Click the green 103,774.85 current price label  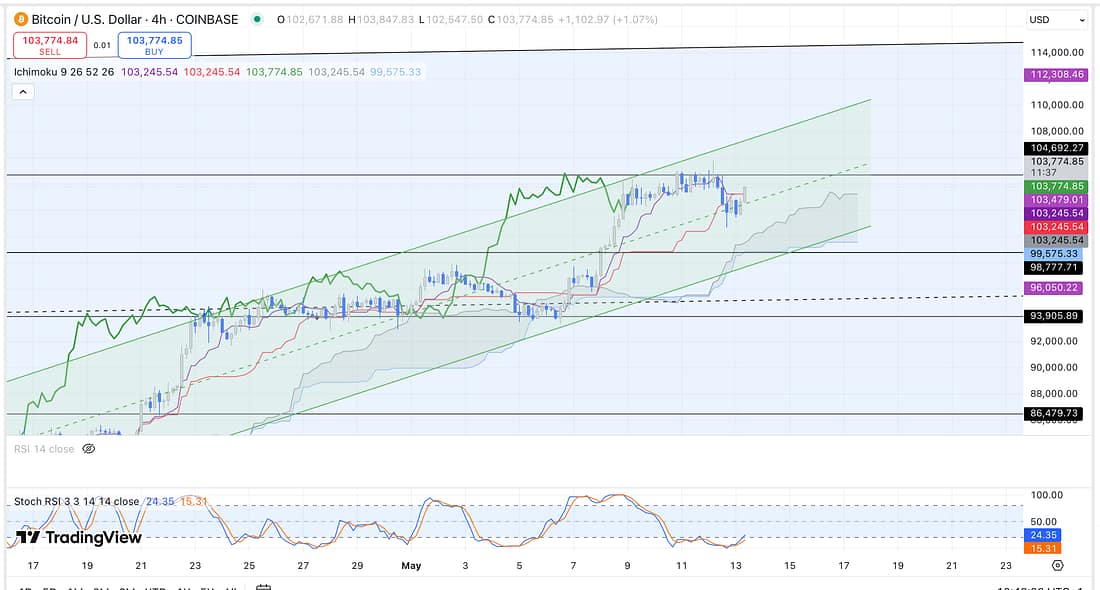point(1055,186)
